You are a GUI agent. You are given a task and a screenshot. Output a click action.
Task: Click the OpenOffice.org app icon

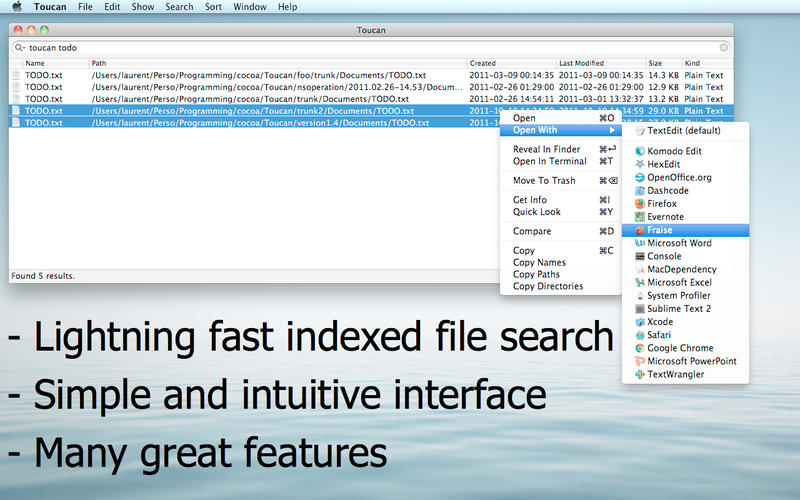point(640,178)
